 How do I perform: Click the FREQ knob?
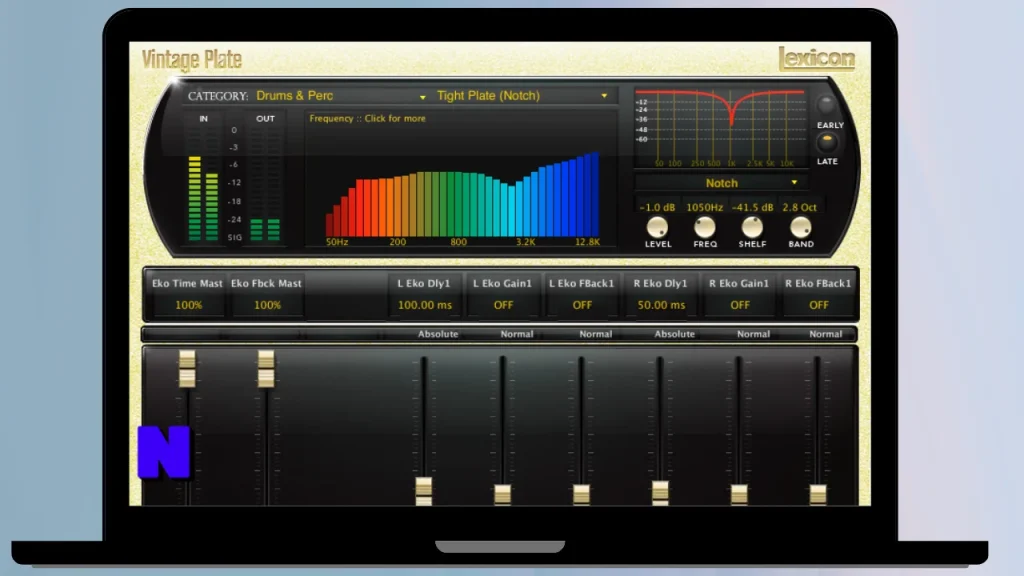tap(704, 227)
